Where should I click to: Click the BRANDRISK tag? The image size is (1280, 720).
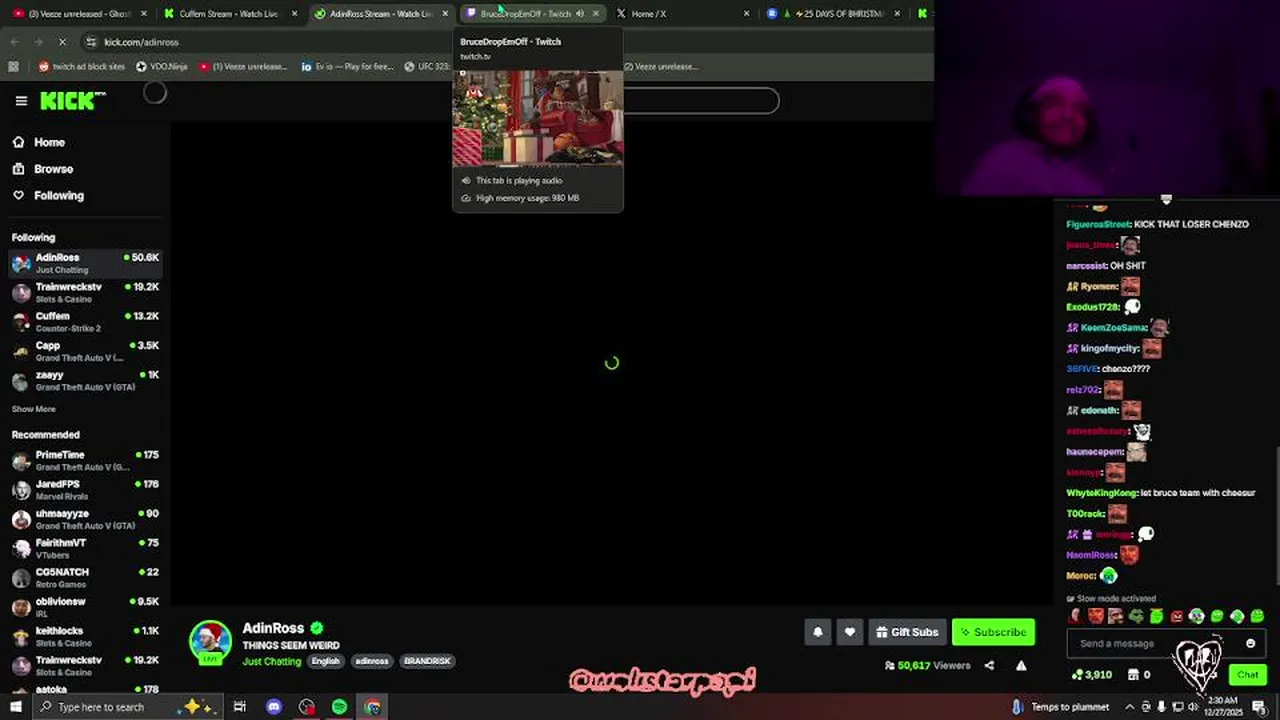click(427, 661)
